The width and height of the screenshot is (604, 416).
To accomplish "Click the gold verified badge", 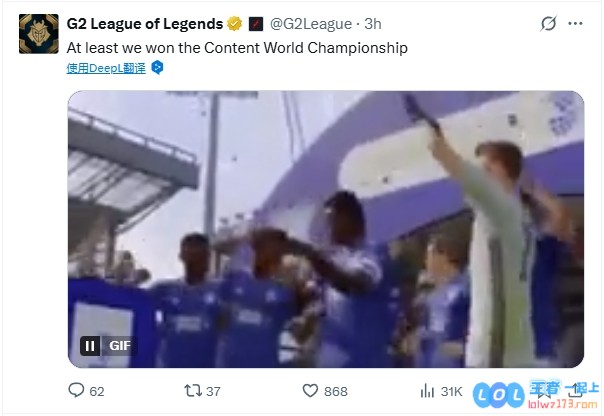I will [234, 24].
